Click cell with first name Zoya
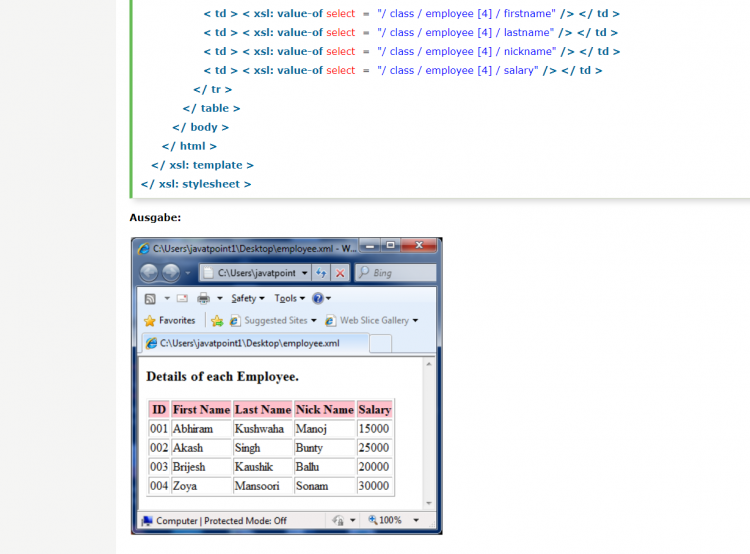 point(201,486)
